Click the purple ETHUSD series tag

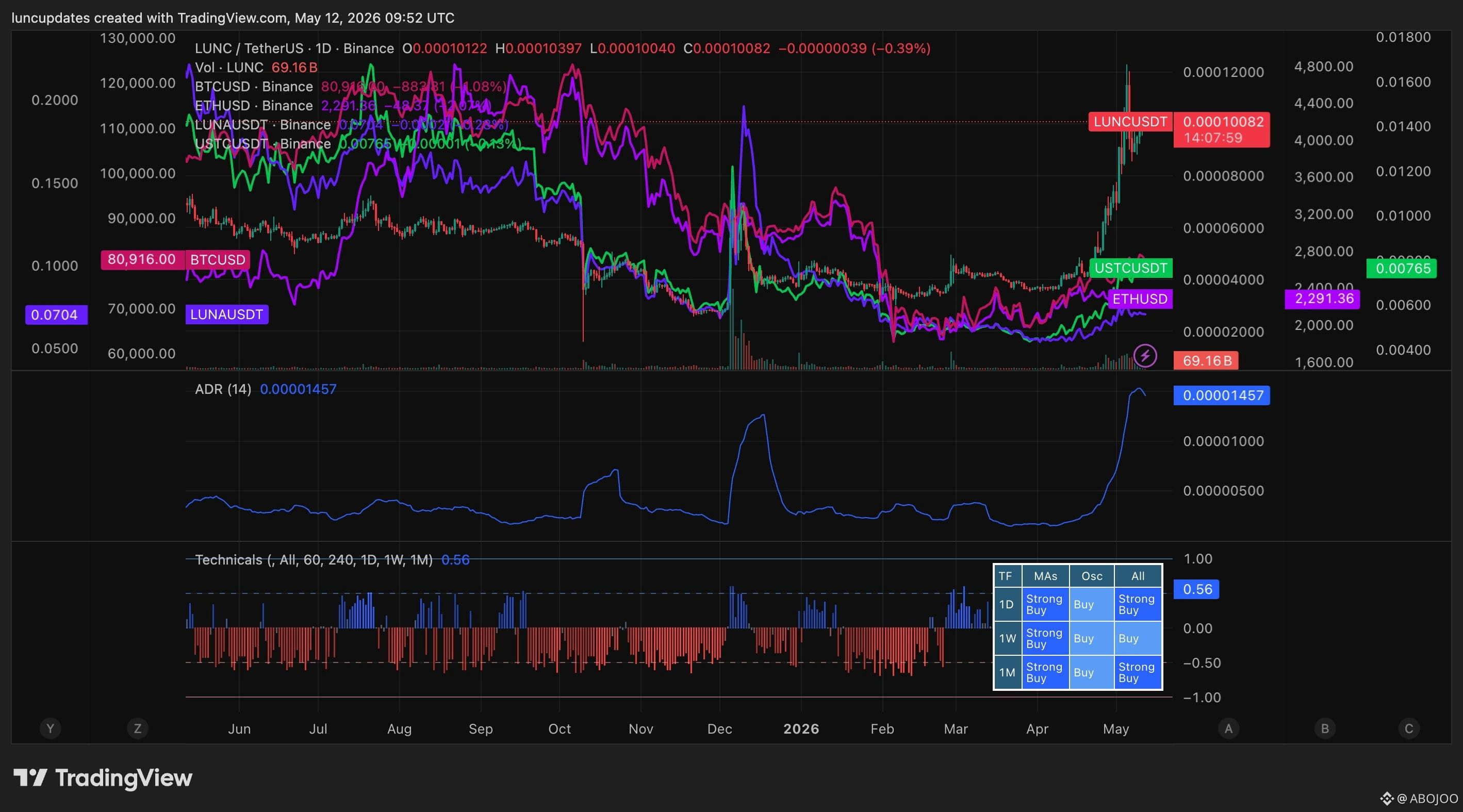point(1140,299)
